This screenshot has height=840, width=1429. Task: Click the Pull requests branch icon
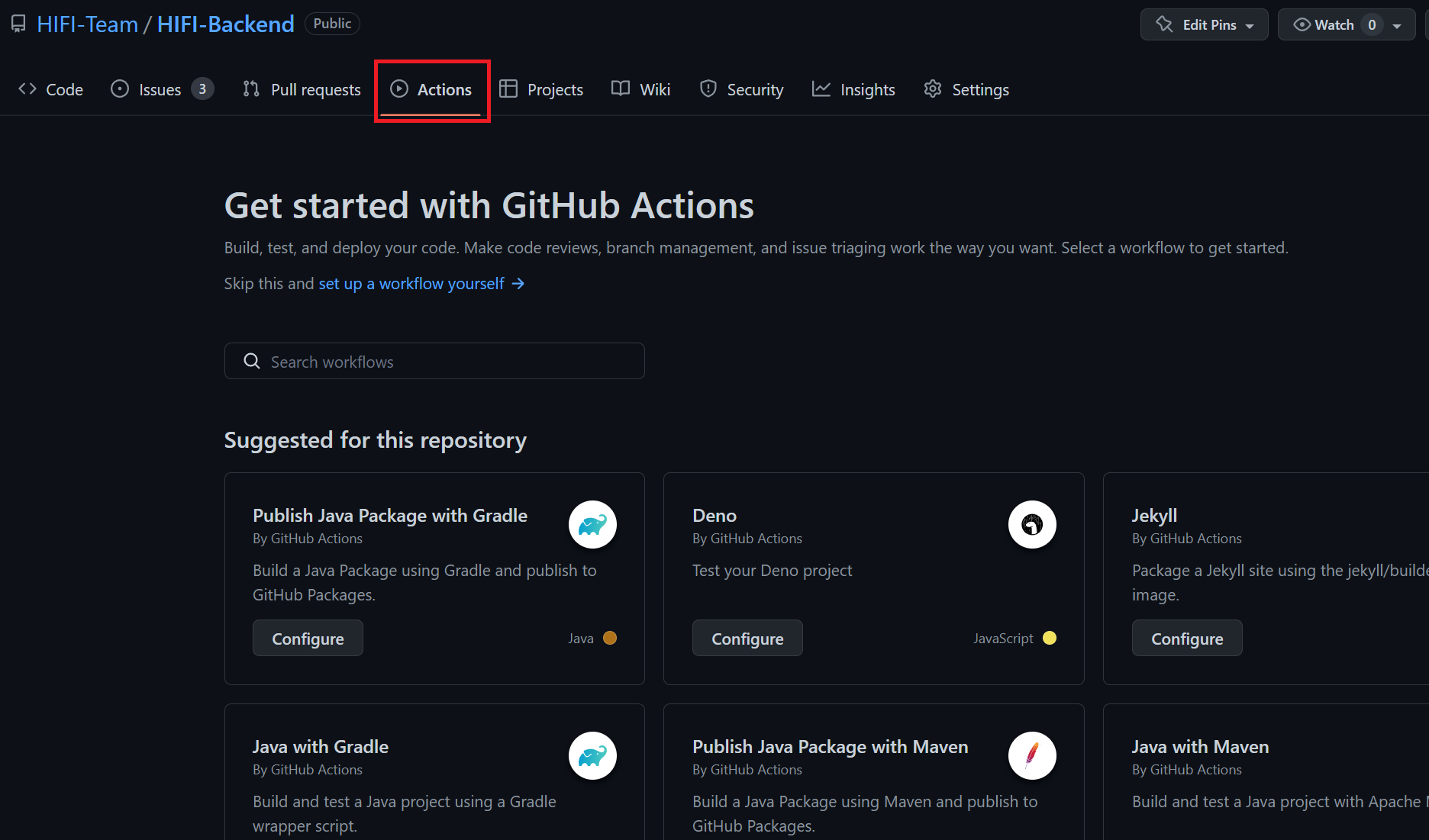click(251, 89)
